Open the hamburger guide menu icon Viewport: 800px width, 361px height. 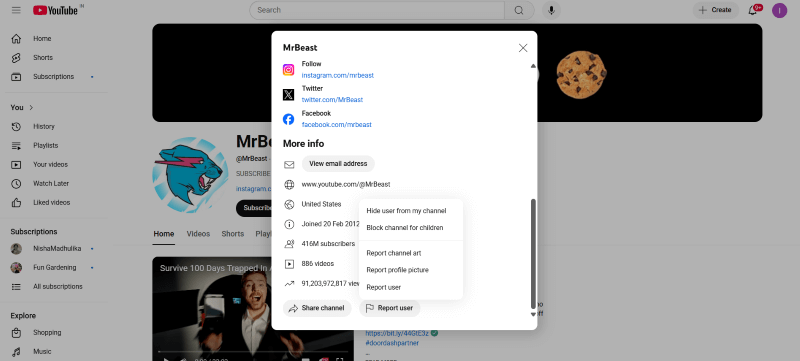click(x=16, y=10)
